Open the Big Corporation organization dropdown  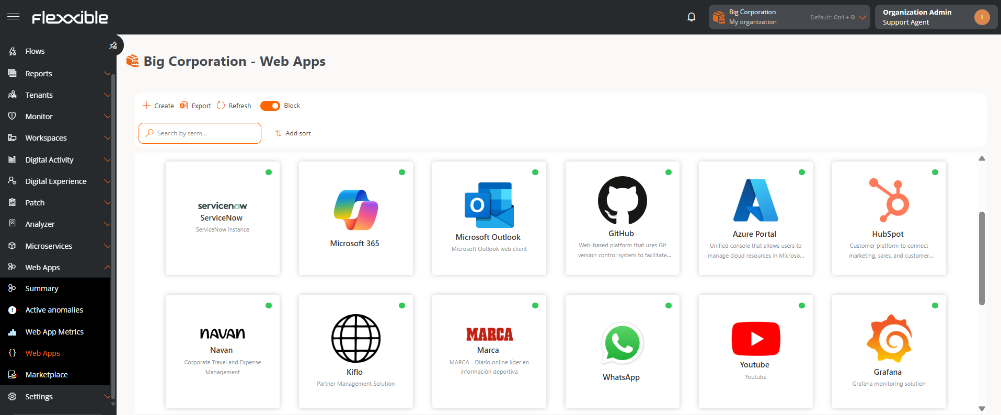[x=790, y=17]
